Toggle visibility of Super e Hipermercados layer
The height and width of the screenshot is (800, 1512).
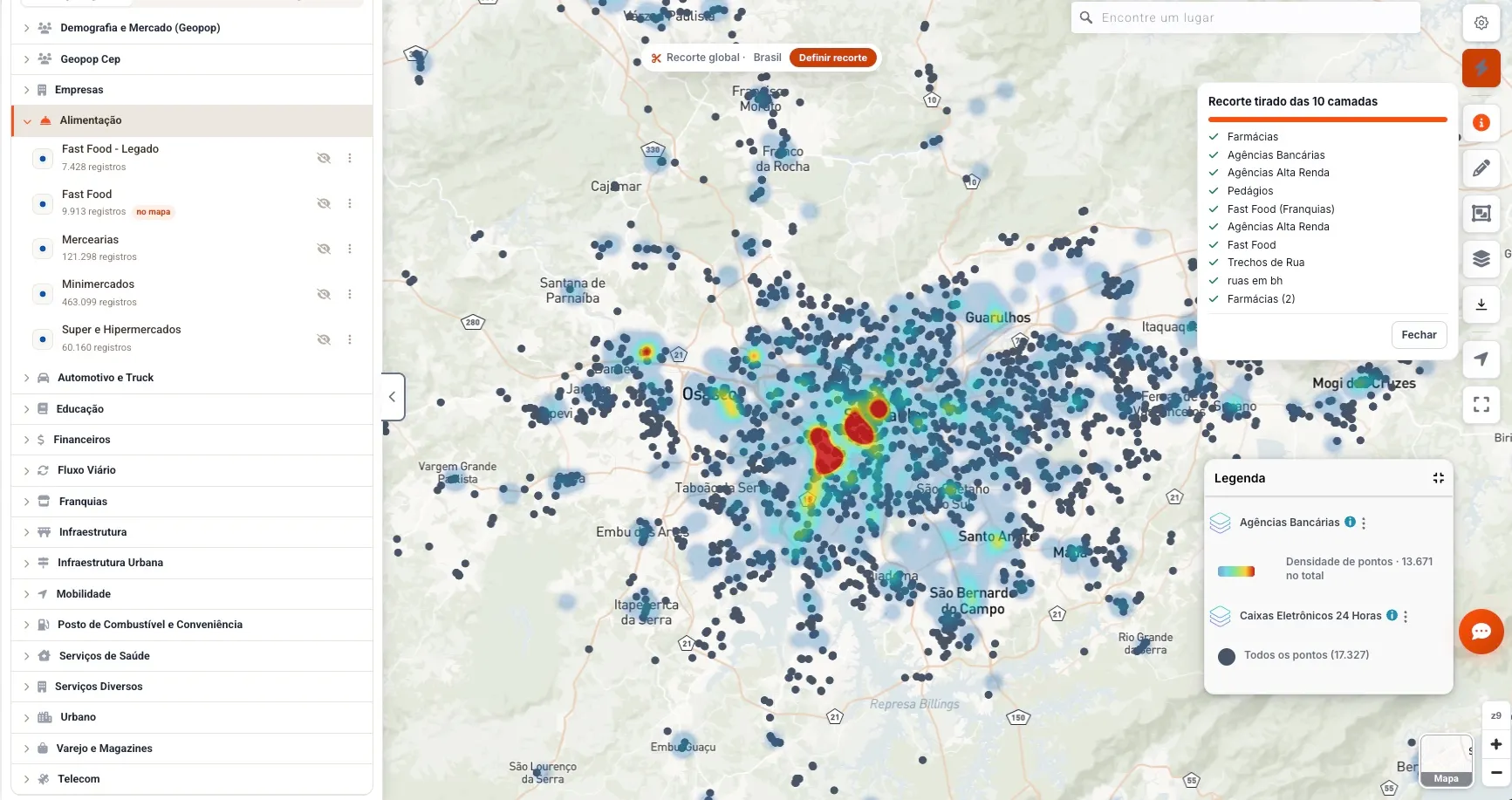tap(324, 339)
